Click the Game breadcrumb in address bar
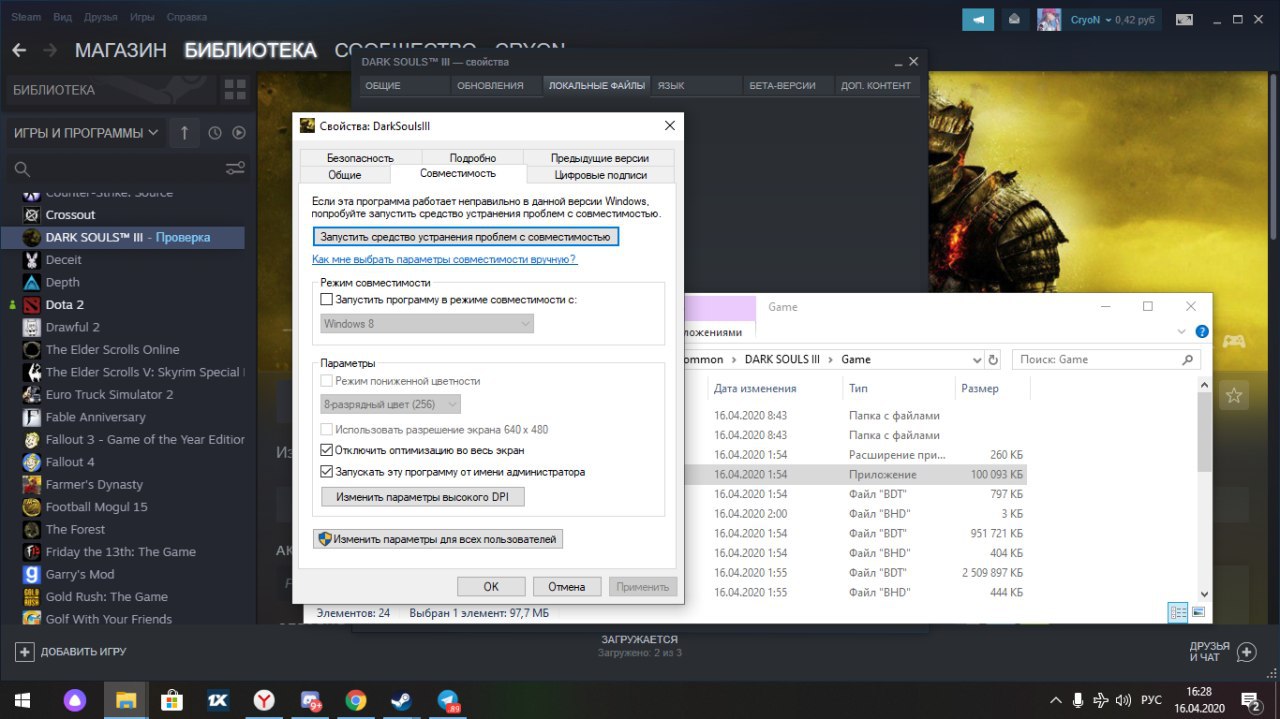The image size is (1280, 719). tap(856, 359)
